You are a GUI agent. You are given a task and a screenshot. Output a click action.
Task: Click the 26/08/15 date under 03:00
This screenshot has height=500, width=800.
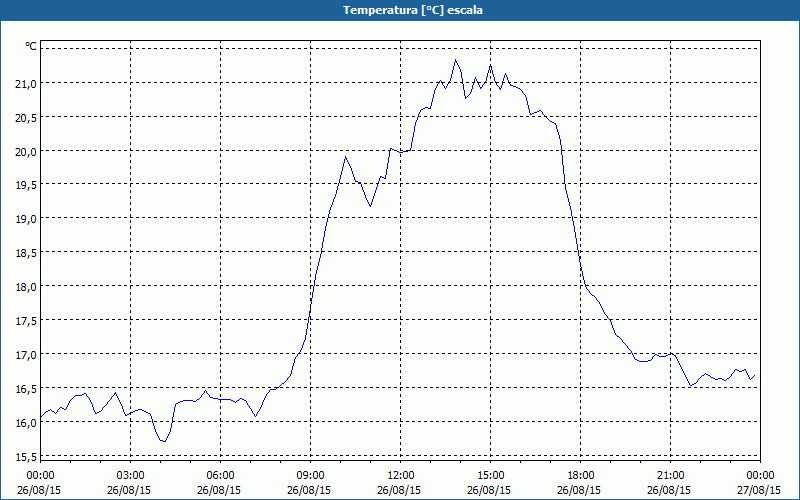[129, 490]
